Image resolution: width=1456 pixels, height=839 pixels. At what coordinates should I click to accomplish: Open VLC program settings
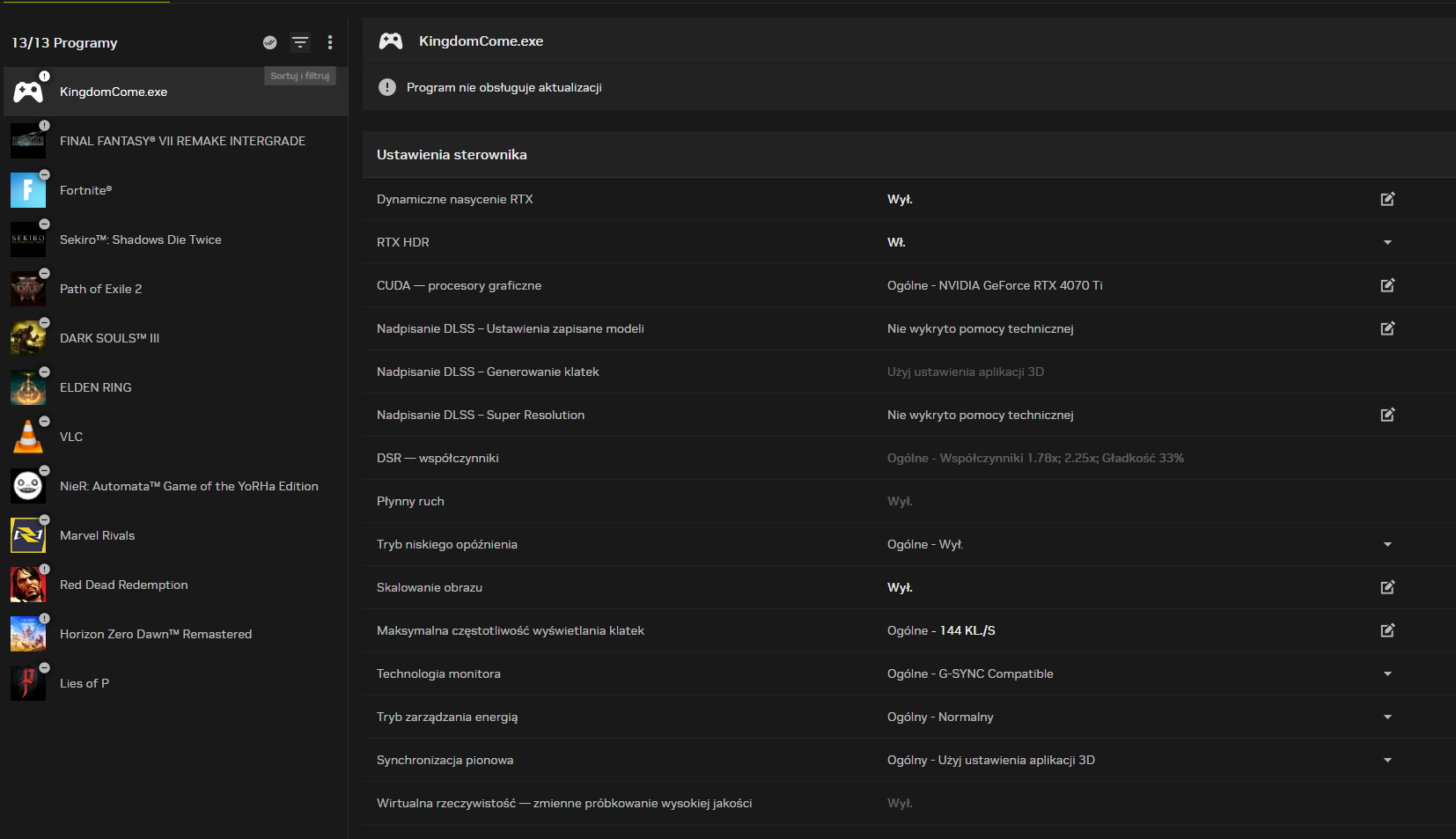[x=71, y=437]
